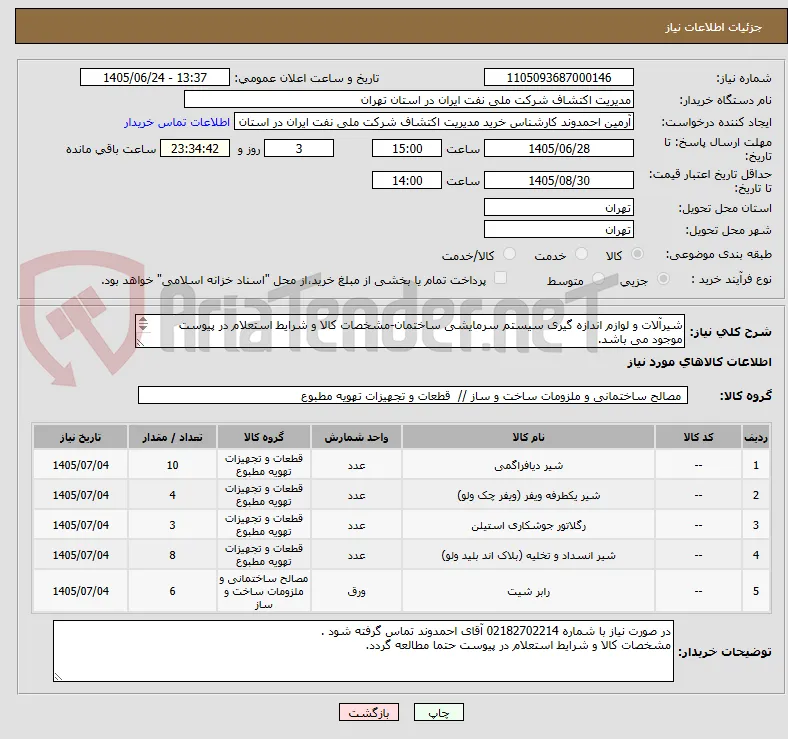Click the جزئیات اطلاعات نیاز page header
788x739 pixels.
click(x=713, y=27)
